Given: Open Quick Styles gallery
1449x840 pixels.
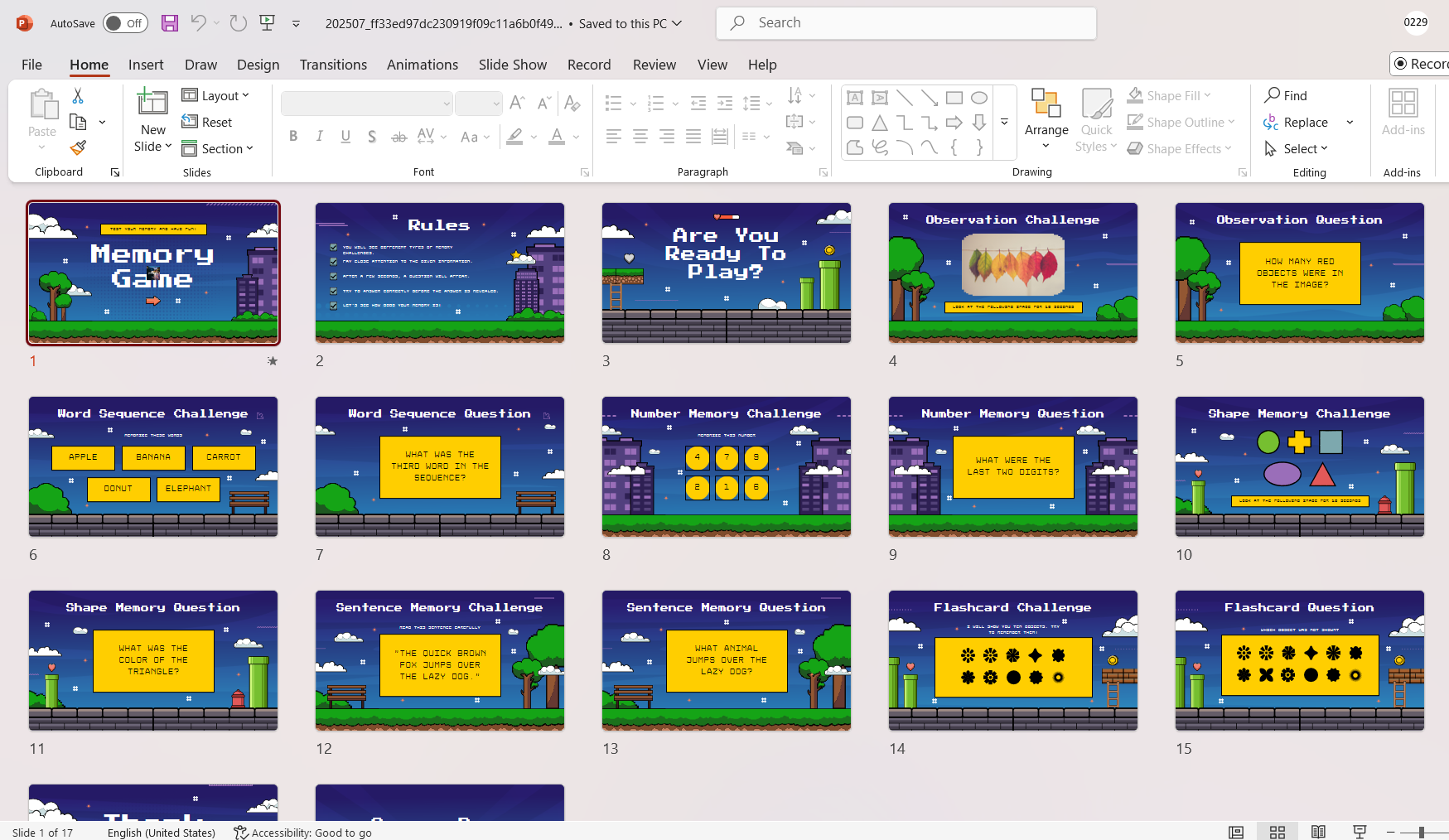Looking at the screenshot, I should [1096, 119].
